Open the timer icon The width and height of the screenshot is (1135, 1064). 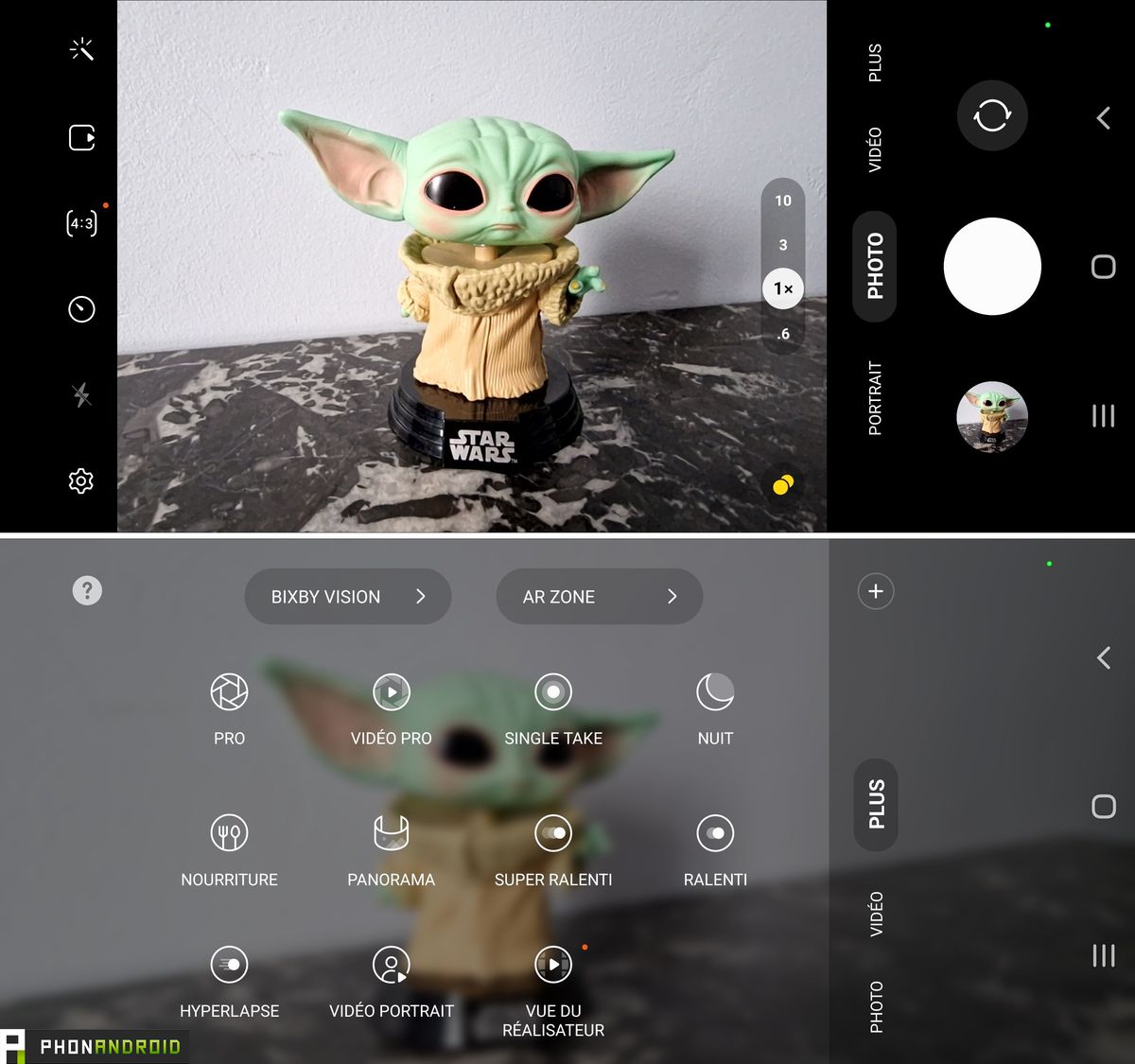click(82, 309)
